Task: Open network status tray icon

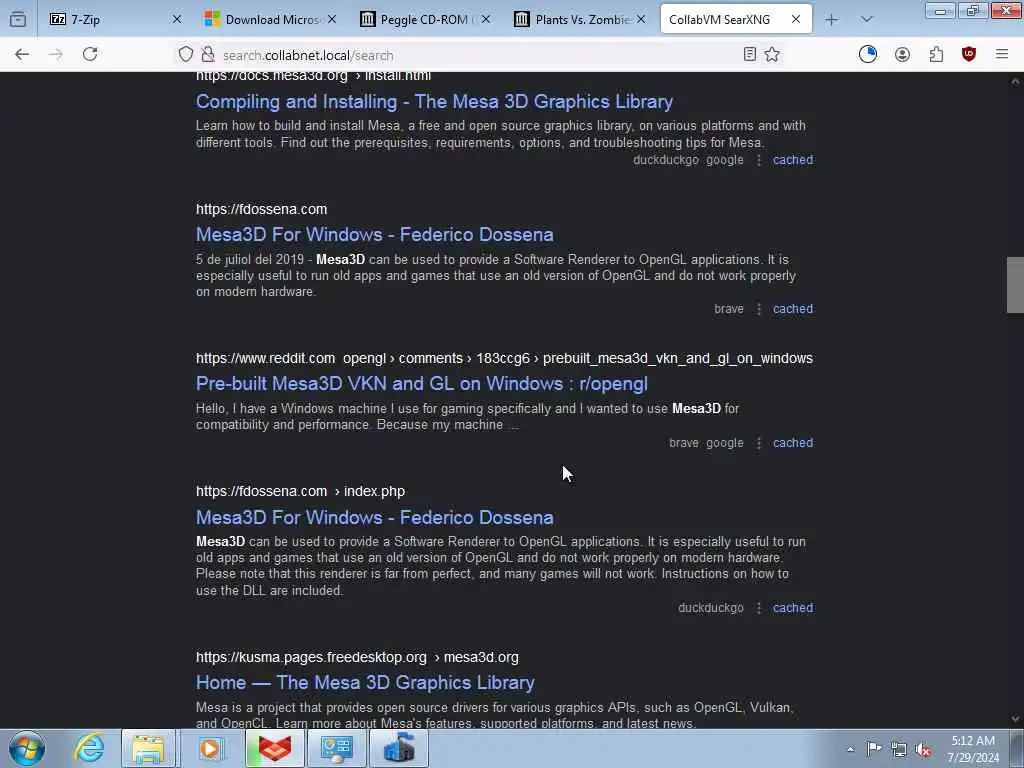Action: [x=899, y=749]
